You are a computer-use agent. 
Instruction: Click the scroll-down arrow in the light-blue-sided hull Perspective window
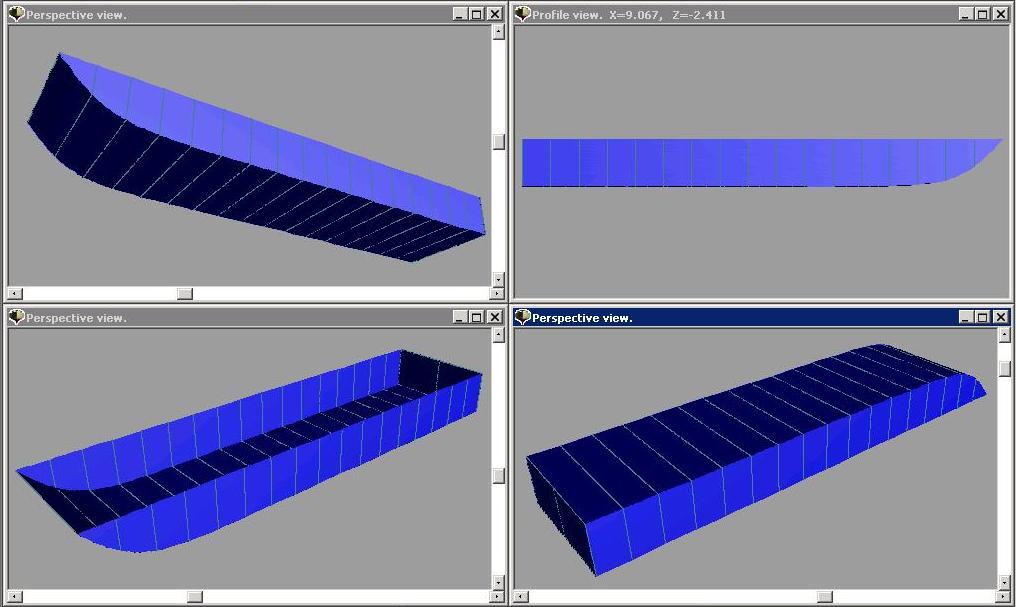(498, 279)
